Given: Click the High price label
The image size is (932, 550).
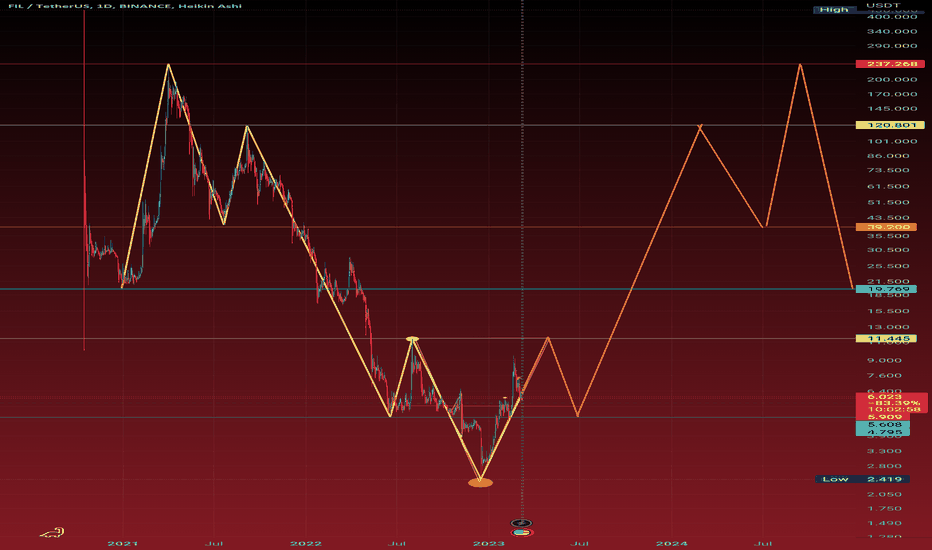Looking at the screenshot, I should point(834,10).
